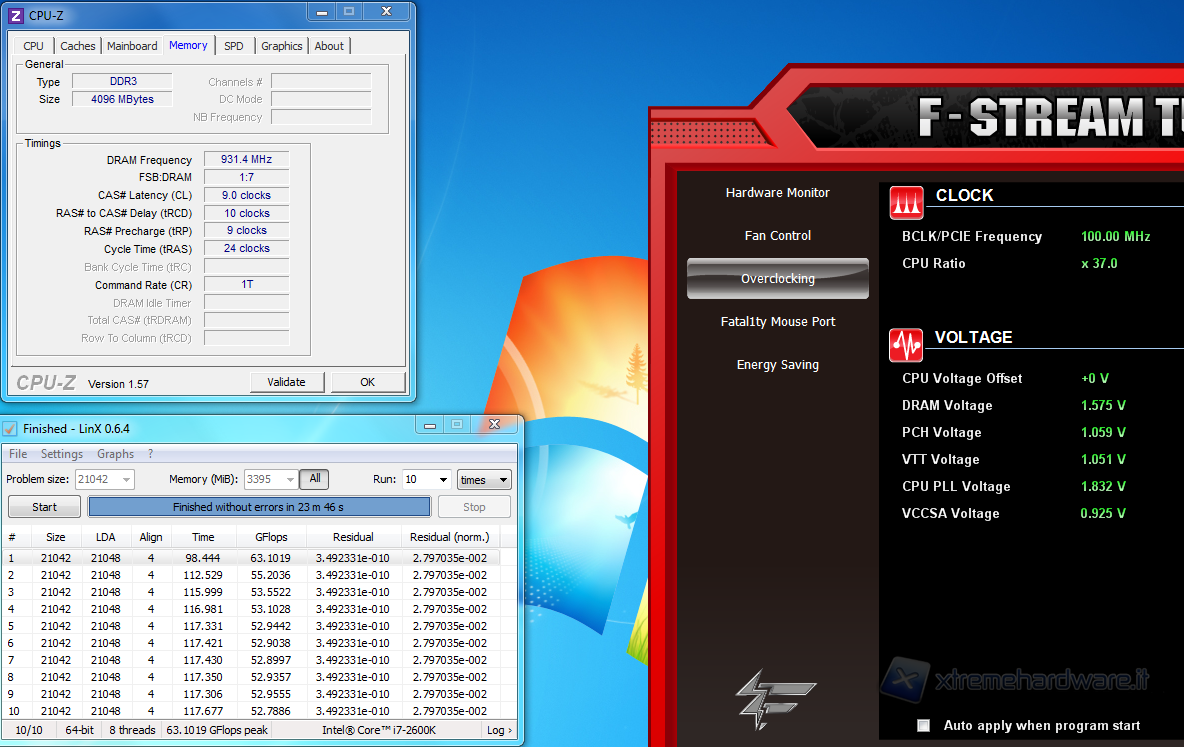The height and width of the screenshot is (747, 1184).
Task: Close the LinX window
Action: coord(497,425)
